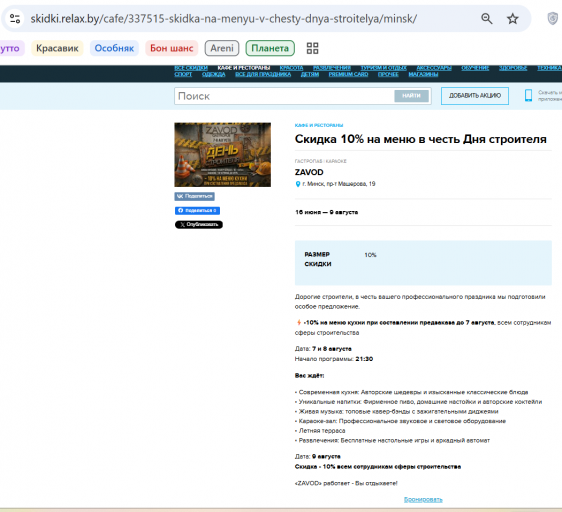Click the URL address bar text

click(x=223, y=19)
